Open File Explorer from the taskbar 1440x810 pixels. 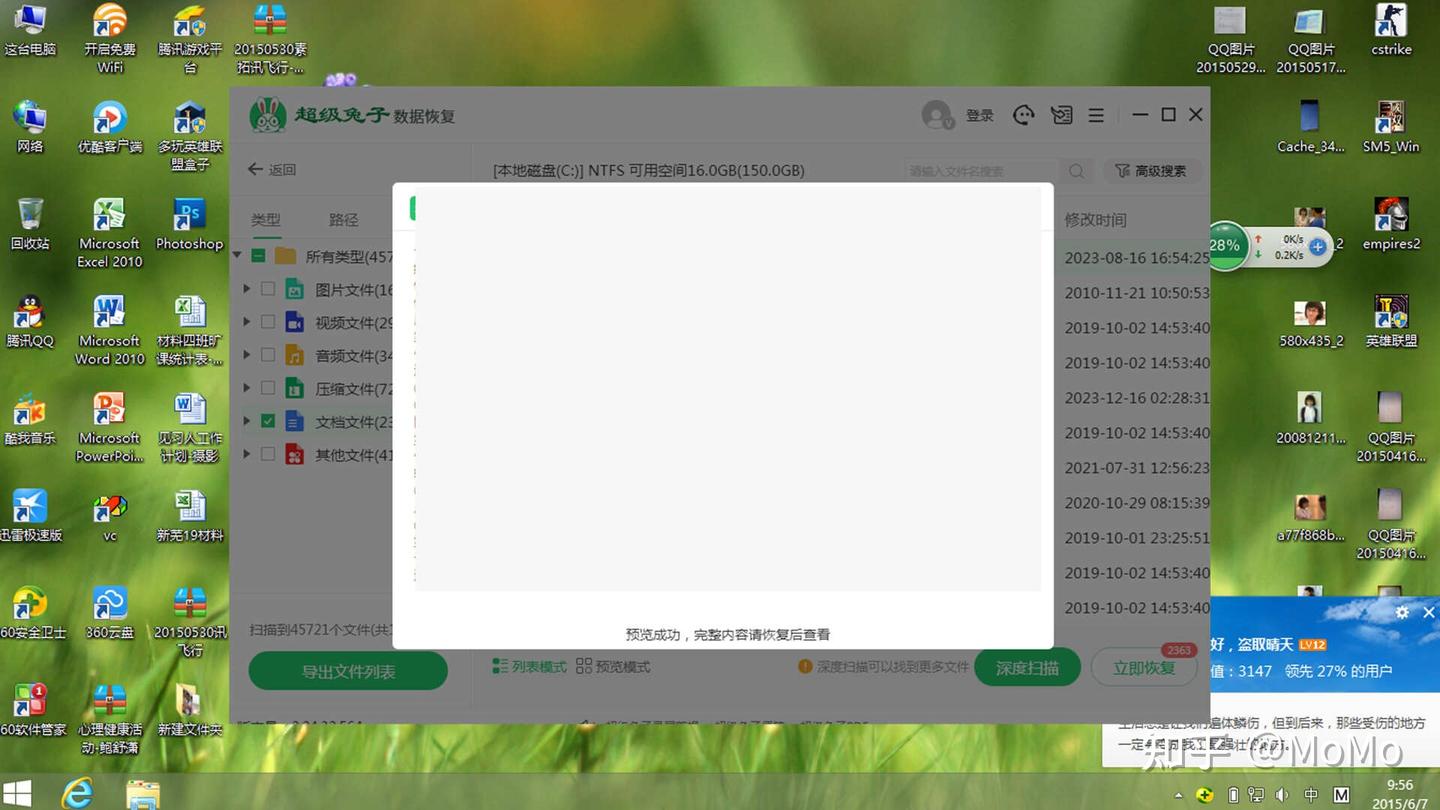[x=143, y=793]
